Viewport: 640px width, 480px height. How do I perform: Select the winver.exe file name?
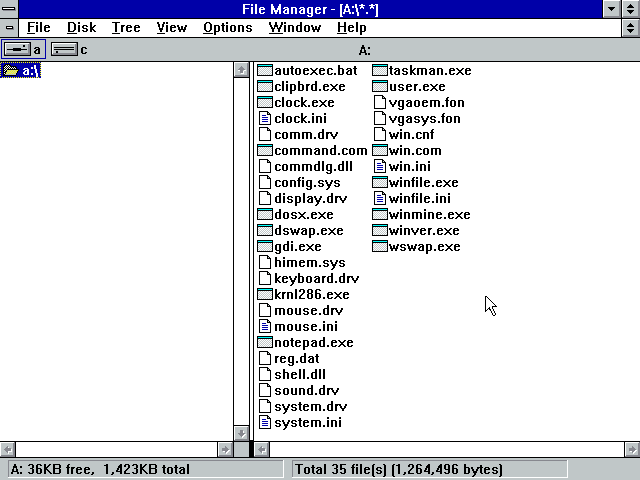(424, 231)
